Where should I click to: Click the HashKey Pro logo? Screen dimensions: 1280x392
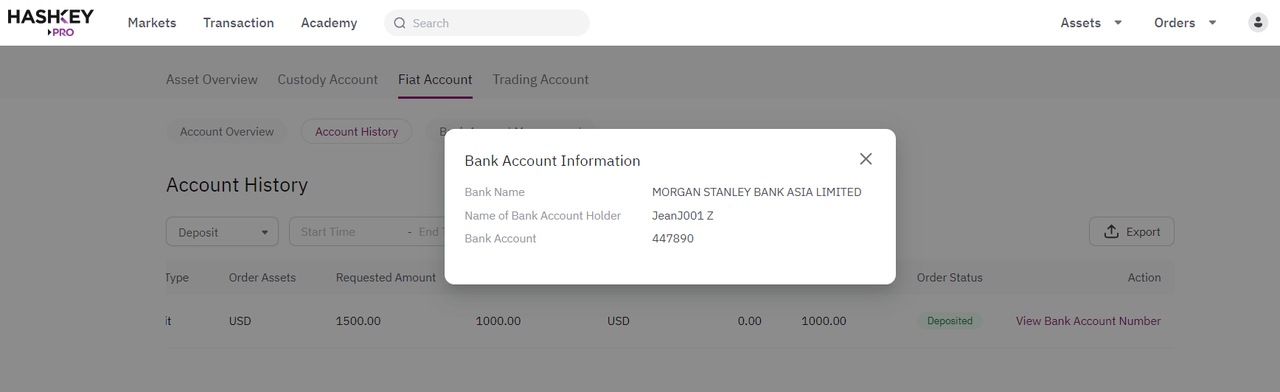click(x=51, y=22)
